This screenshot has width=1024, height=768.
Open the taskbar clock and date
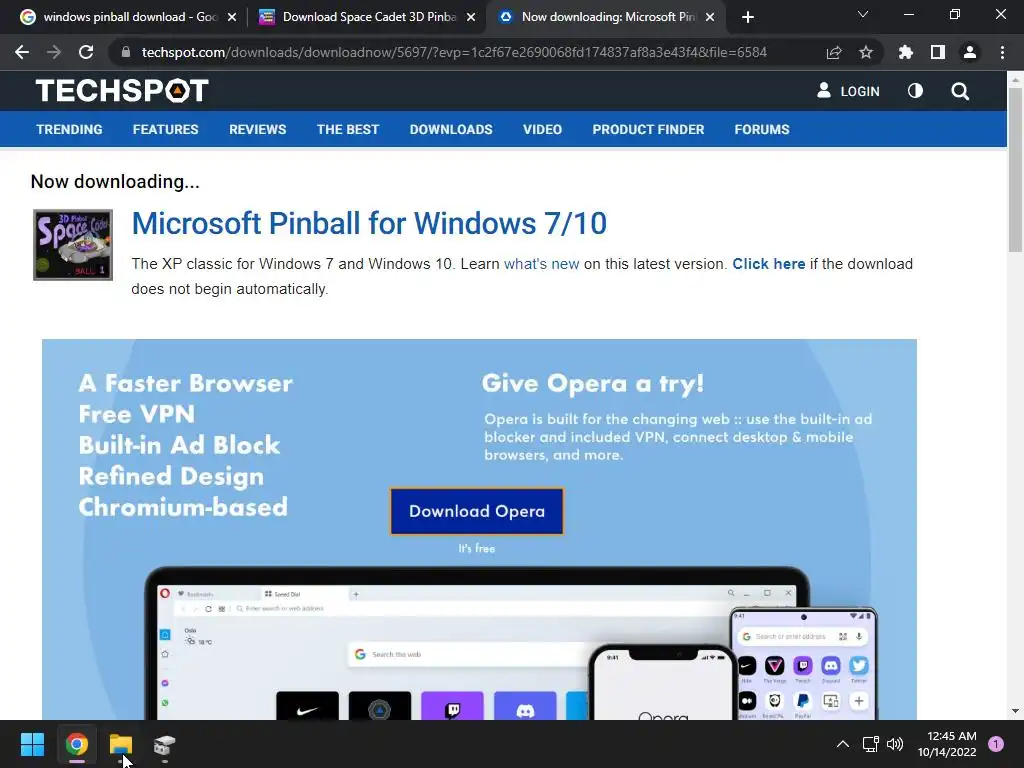click(x=948, y=744)
